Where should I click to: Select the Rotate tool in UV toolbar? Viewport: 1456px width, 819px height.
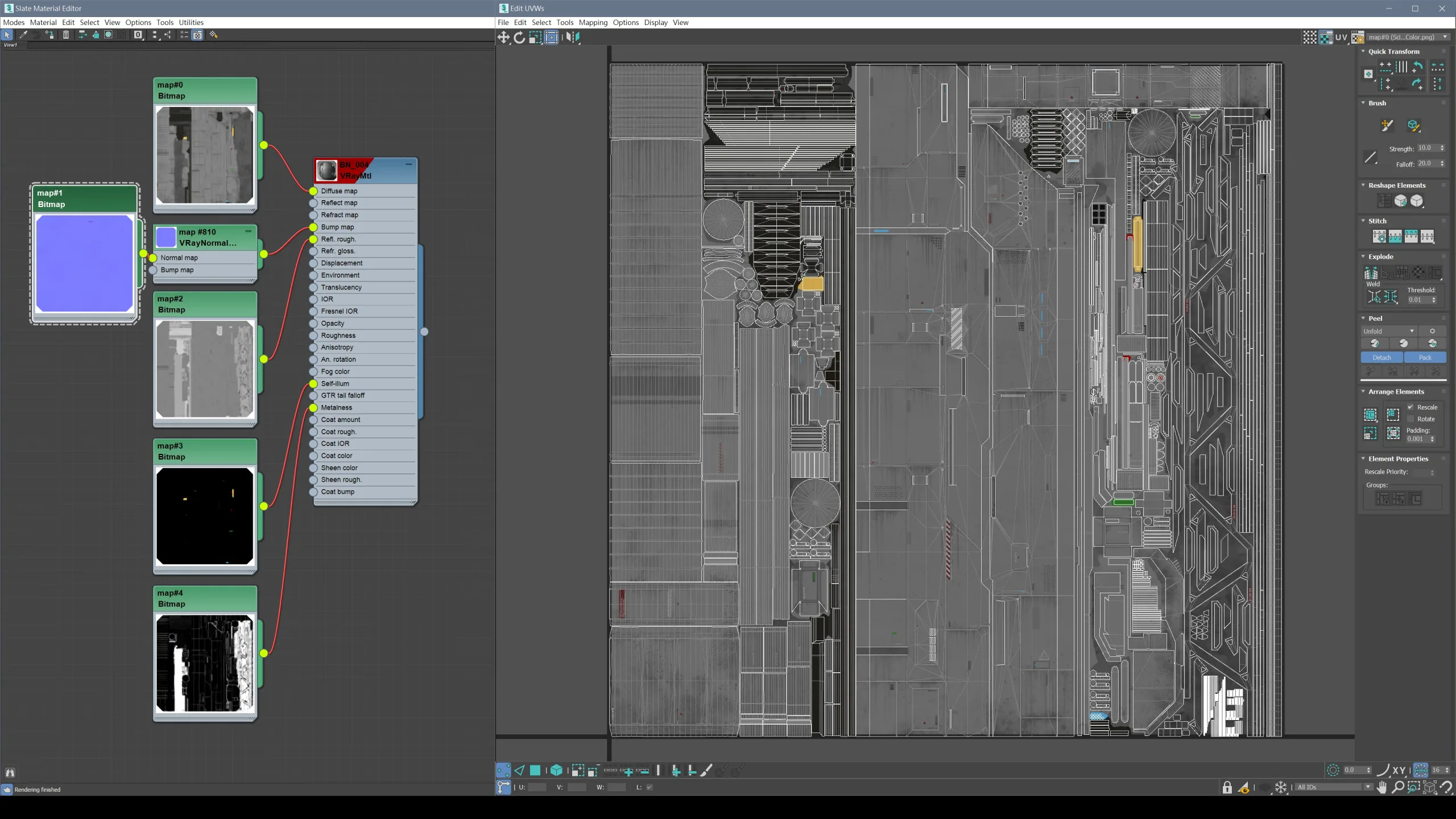519,38
